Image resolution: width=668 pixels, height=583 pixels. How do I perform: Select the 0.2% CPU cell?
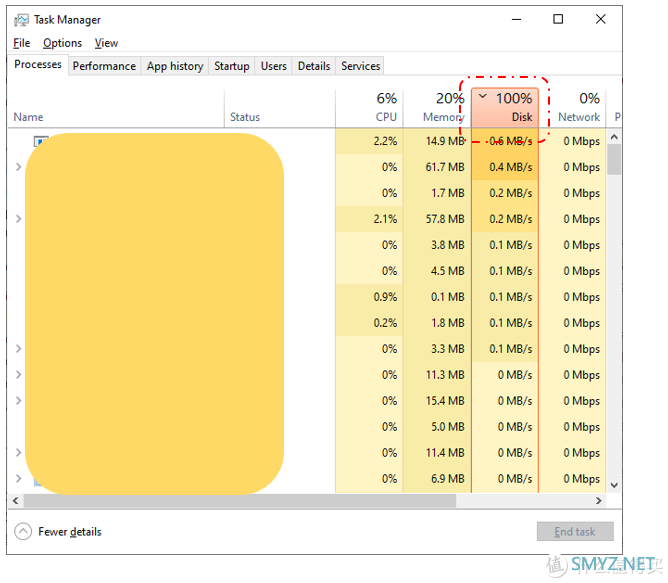pyautogui.click(x=369, y=323)
